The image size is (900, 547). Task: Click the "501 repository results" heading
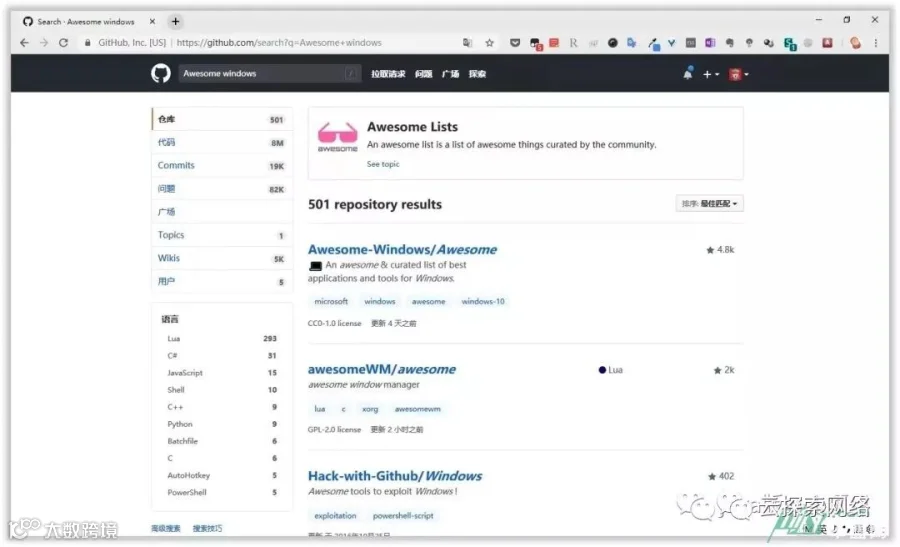(x=375, y=204)
